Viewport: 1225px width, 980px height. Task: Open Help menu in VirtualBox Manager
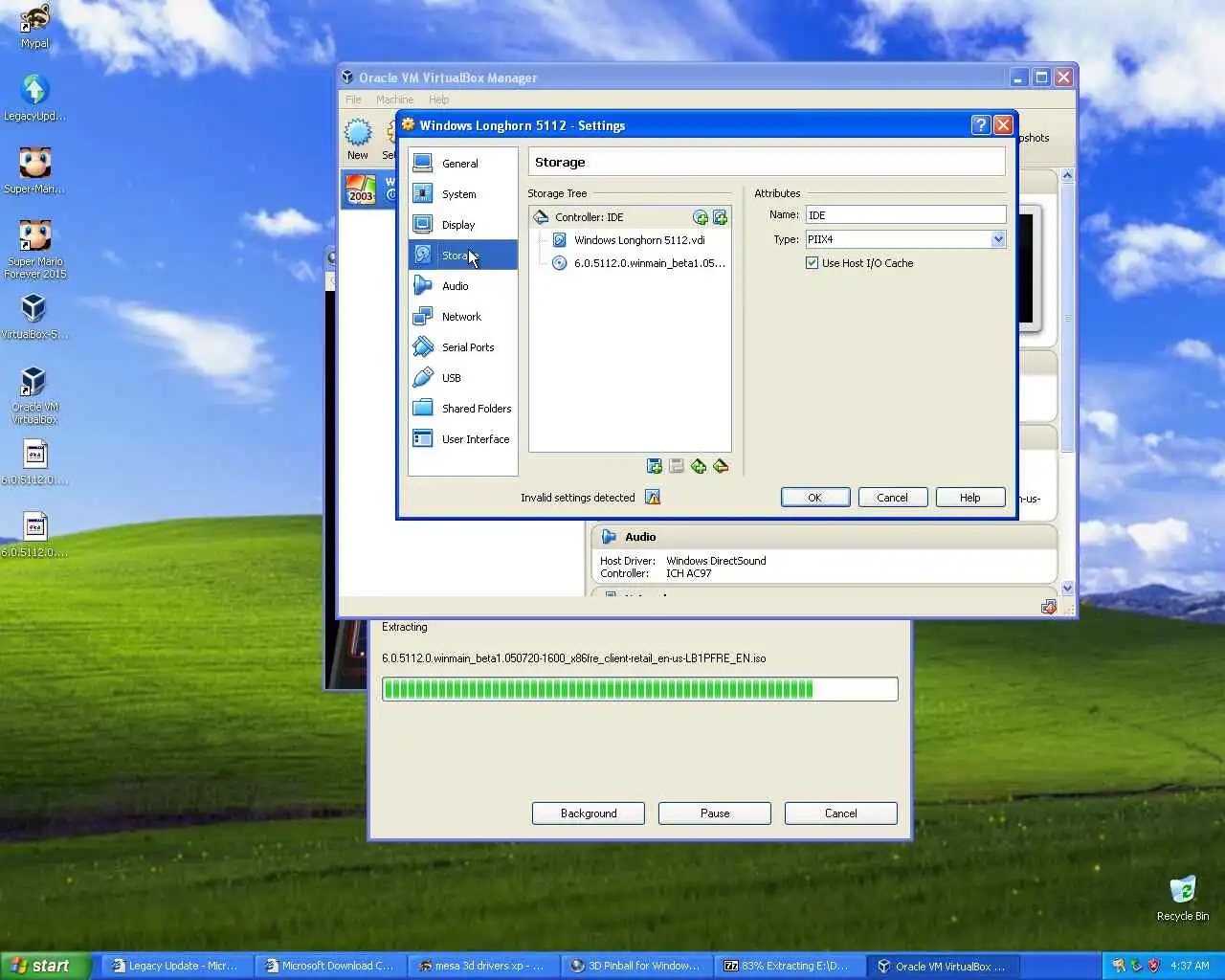click(x=438, y=100)
